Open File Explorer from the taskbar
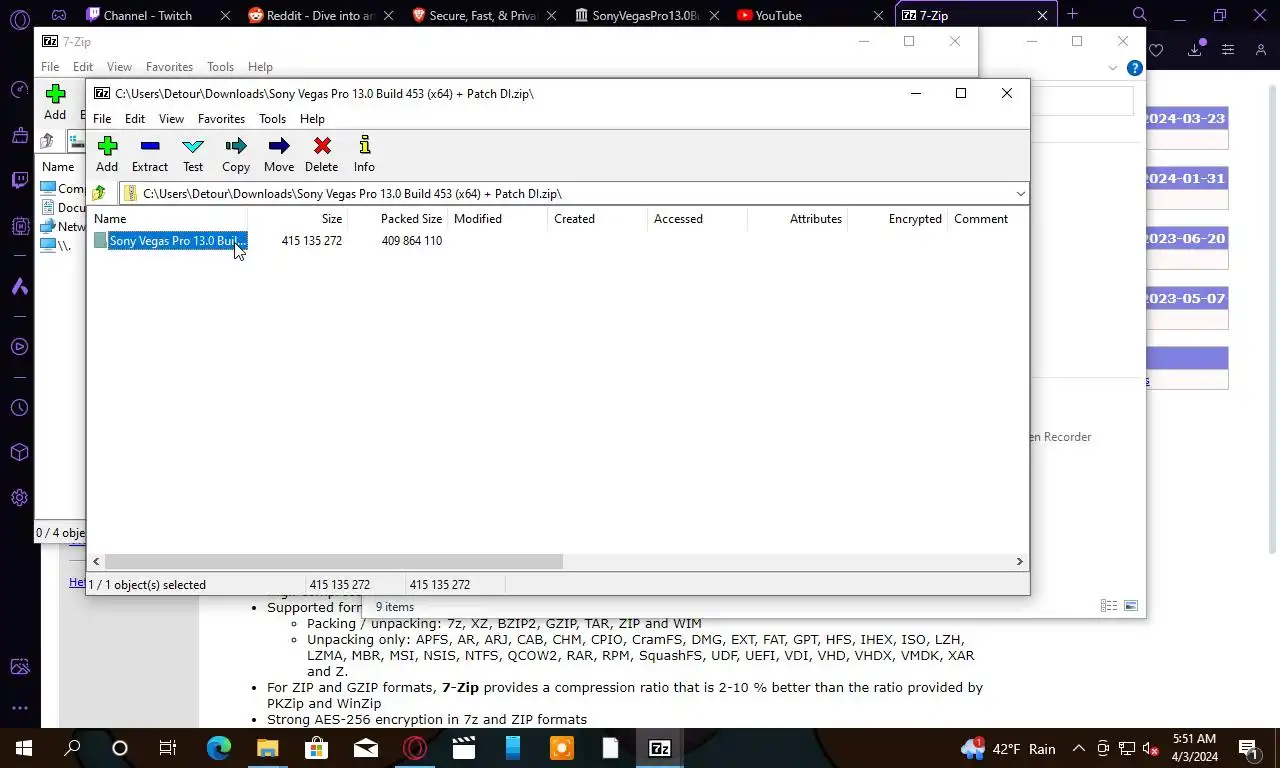 pos(267,748)
